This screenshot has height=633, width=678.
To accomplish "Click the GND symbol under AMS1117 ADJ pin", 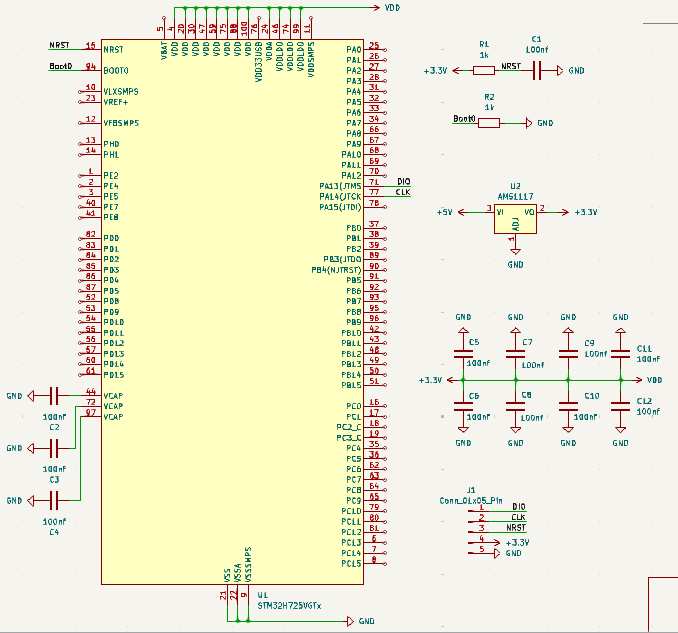I will click(x=515, y=258).
